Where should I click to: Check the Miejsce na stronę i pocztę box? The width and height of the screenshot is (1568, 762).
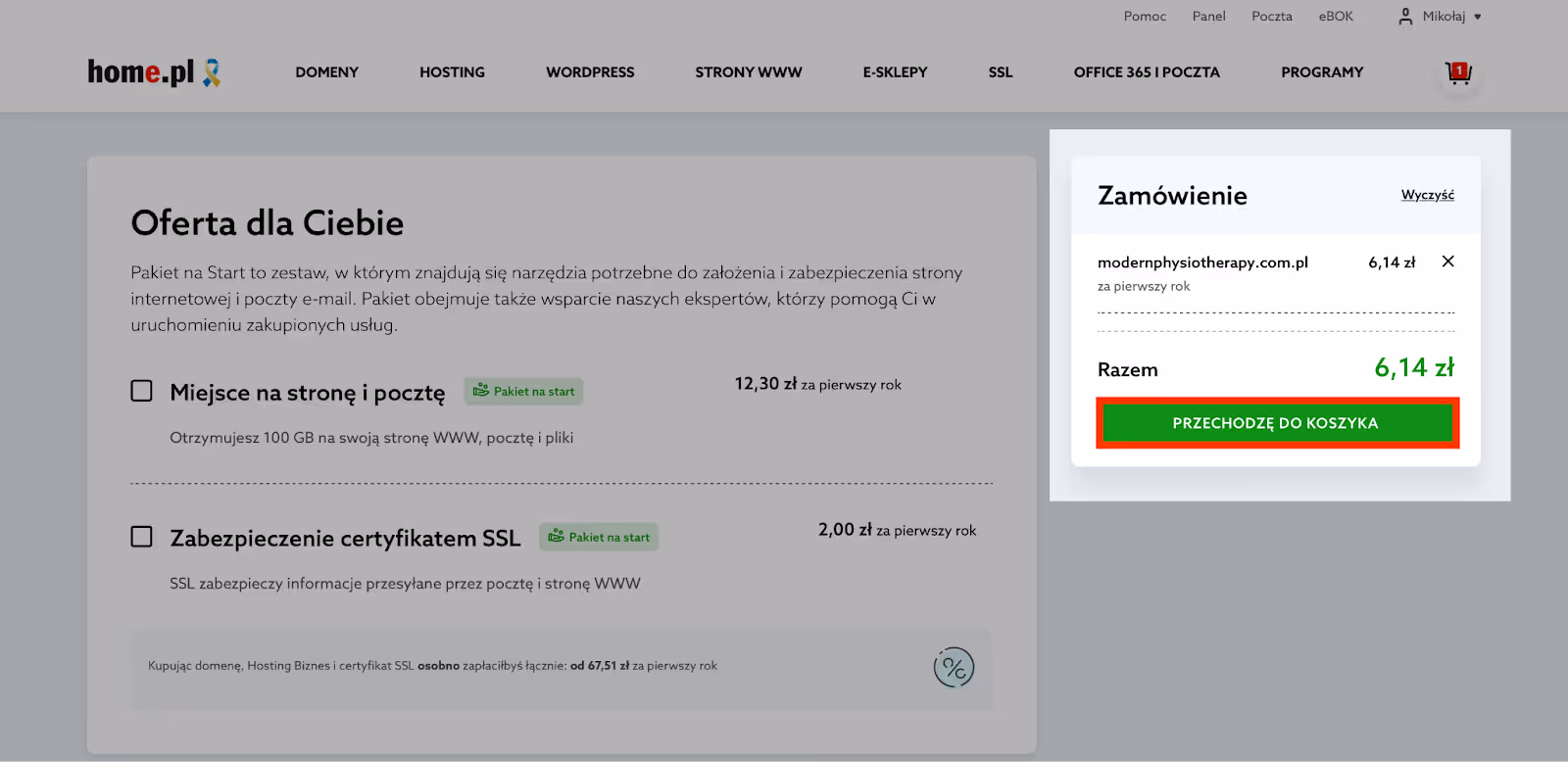[x=142, y=391]
